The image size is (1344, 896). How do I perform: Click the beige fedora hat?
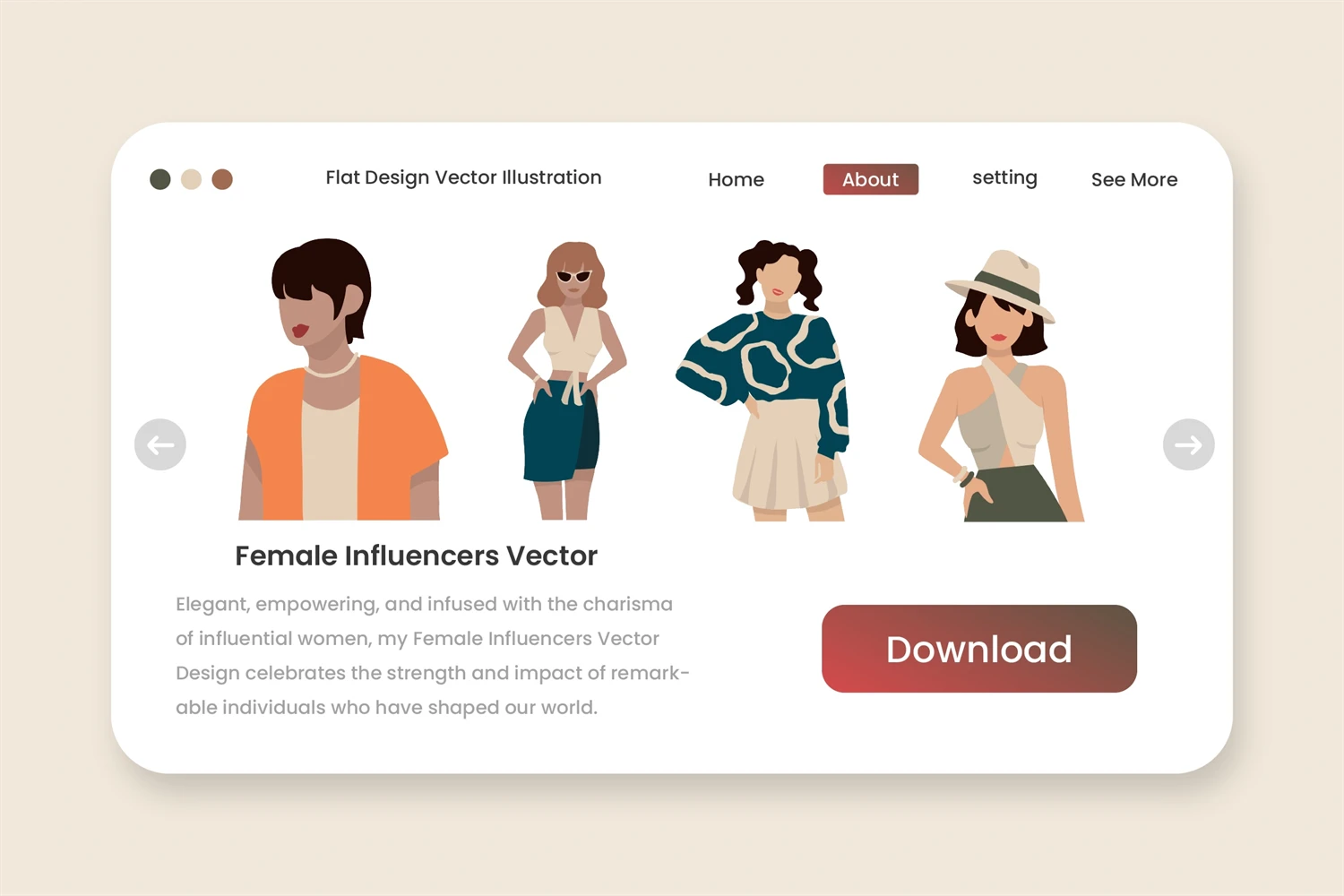1000,285
